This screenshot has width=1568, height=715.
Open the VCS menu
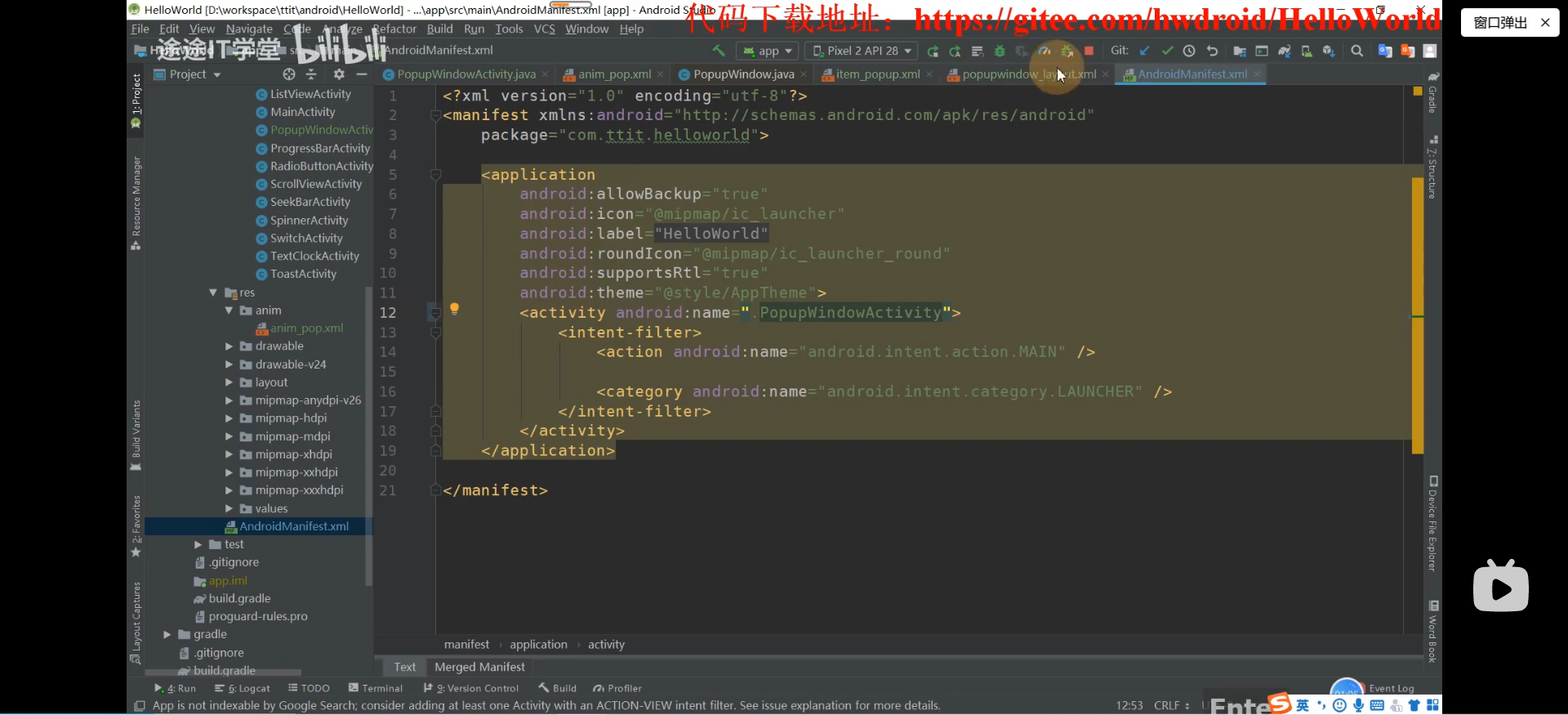pos(544,29)
